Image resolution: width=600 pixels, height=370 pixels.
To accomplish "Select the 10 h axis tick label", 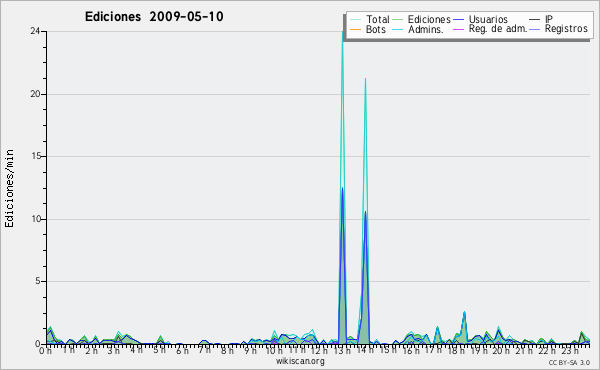I will pyautogui.click(x=274, y=351).
